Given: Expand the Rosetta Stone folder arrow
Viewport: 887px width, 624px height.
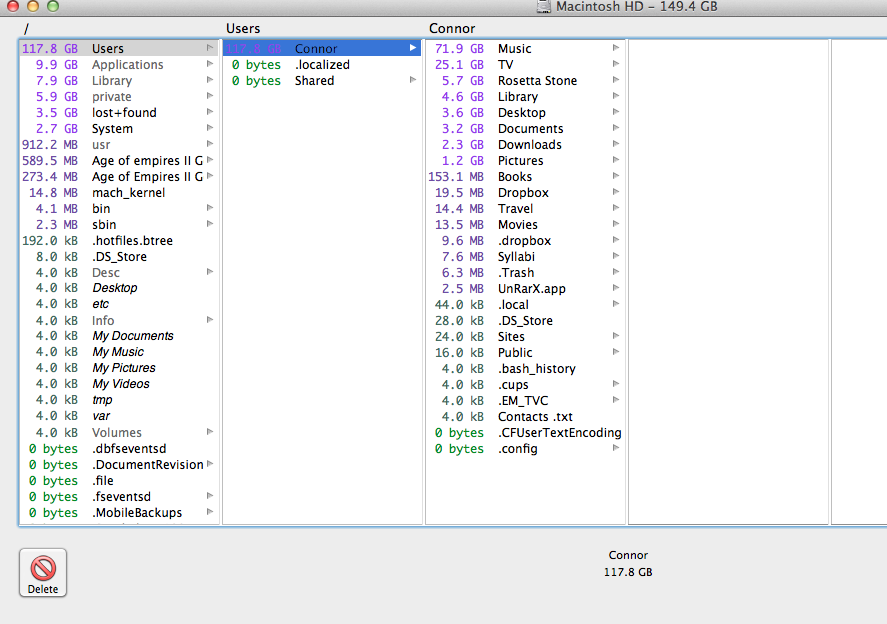Looking at the screenshot, I should tap(616, 80).
